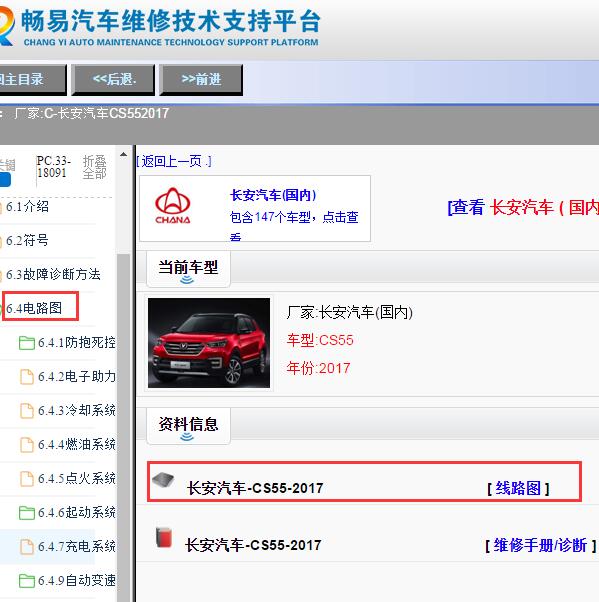Image resolution: width=599 pixels, height=602 pixels.
Task: Select tree item 6.2符号
Action: tap(27, 241)
